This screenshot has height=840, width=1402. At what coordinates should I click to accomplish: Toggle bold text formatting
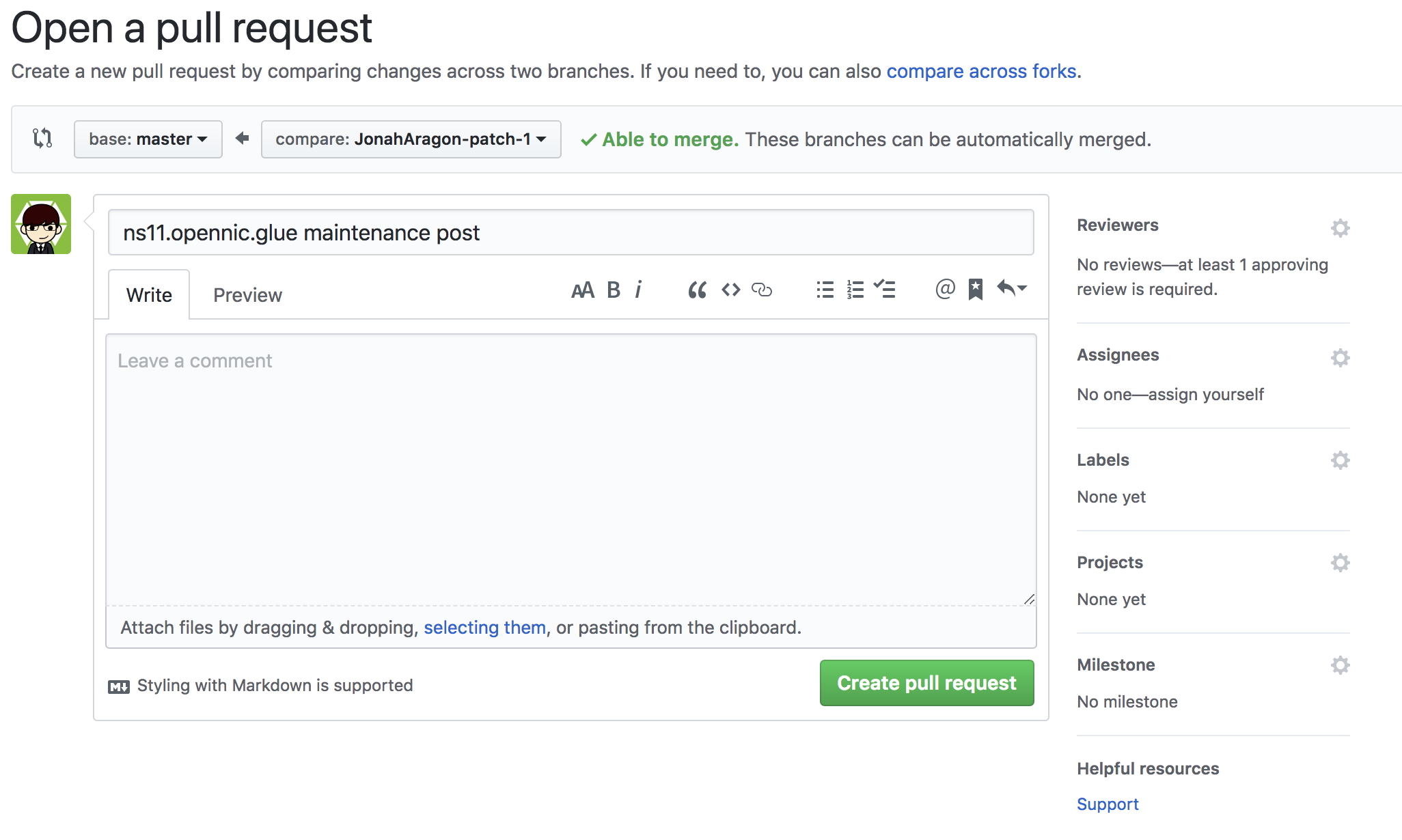(614, 290)
